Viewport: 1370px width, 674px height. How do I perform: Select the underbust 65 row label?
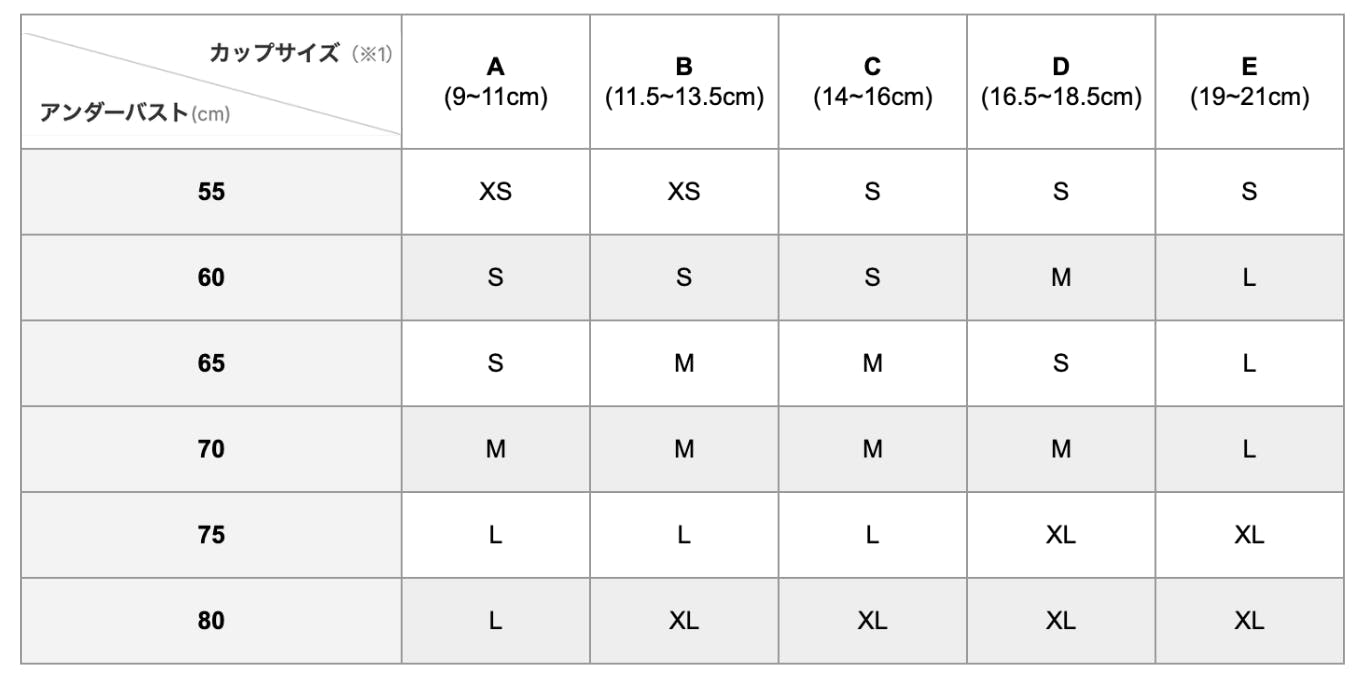coord(211,363)
